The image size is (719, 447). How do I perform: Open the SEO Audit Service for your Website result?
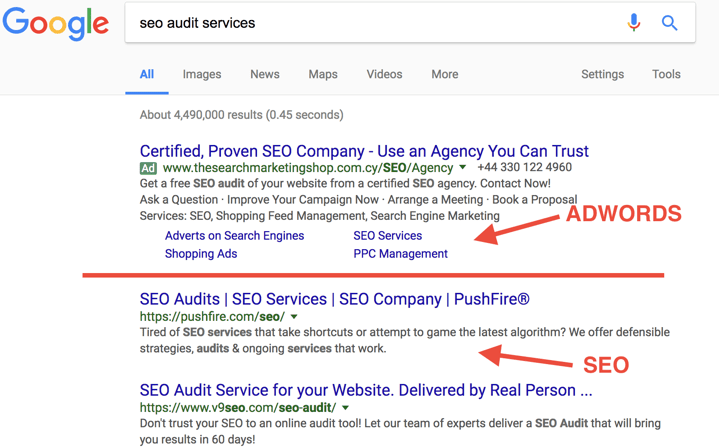pos(366,390)
